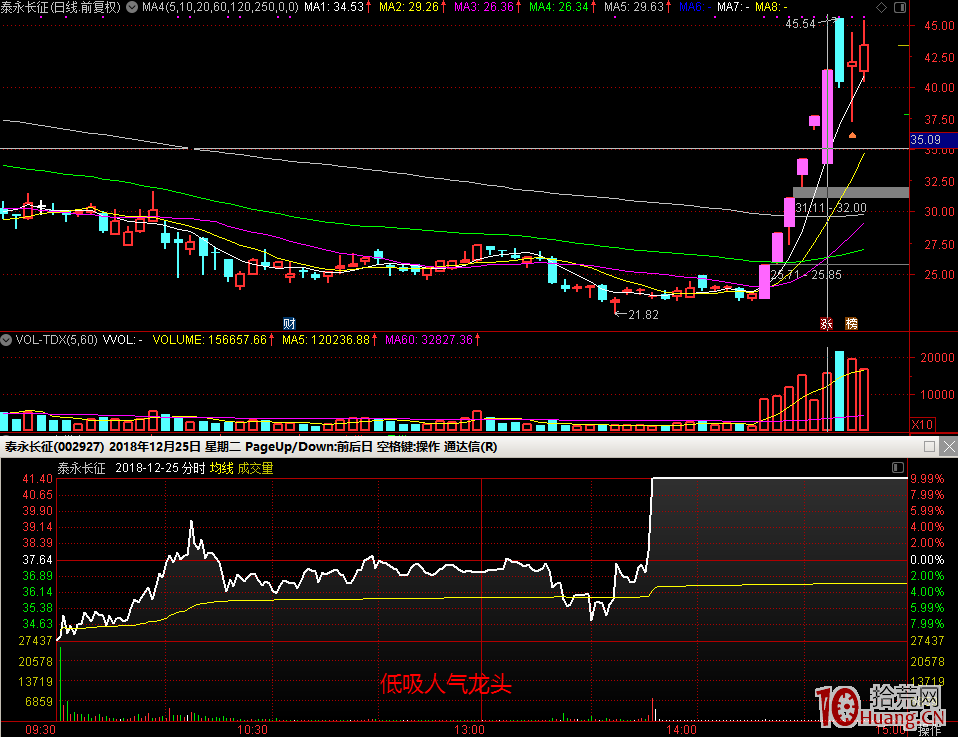The height and width of the screenshot is (737, 958).
Task: Click the 分时 label in the intraday header
Action: (x=194, y=469)
